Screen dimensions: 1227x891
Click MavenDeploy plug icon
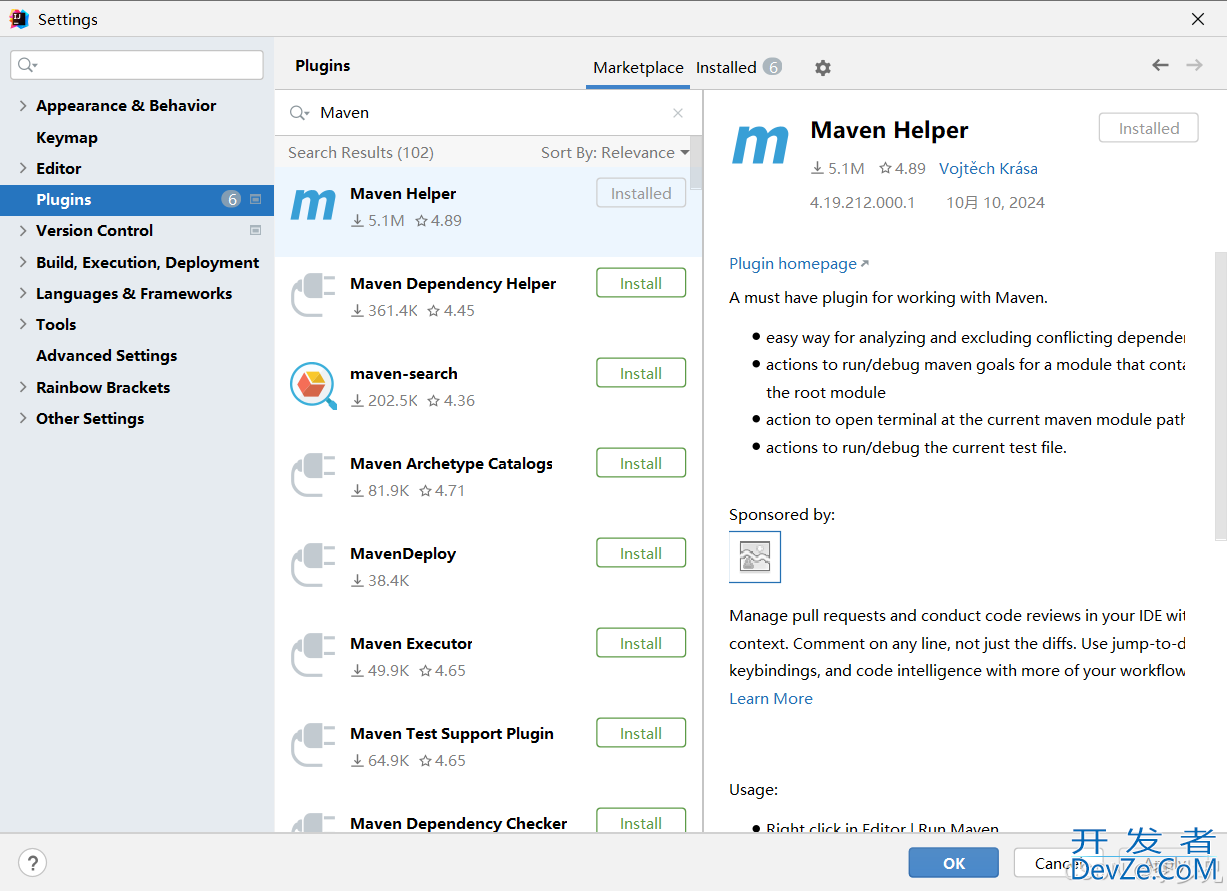(313, 567)
